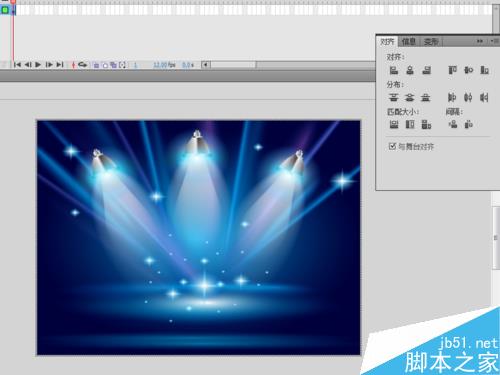Play the timeline animation
Screen dimensions: 500x375
click(38, 65)
